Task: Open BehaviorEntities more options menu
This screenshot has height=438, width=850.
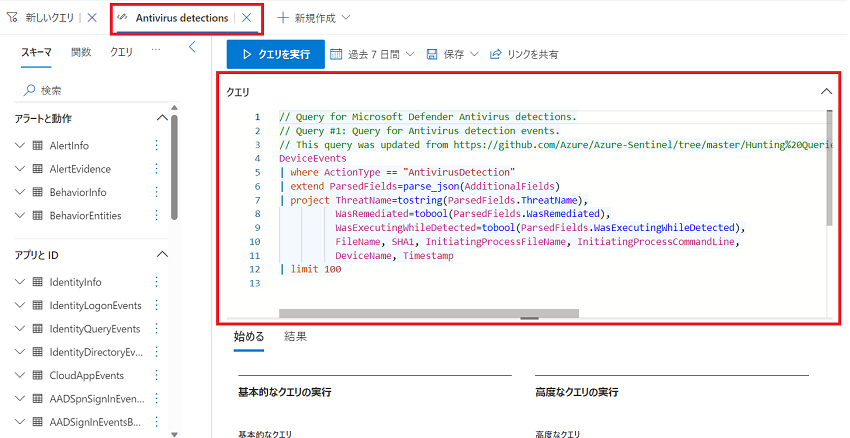Action: (157, 215)
